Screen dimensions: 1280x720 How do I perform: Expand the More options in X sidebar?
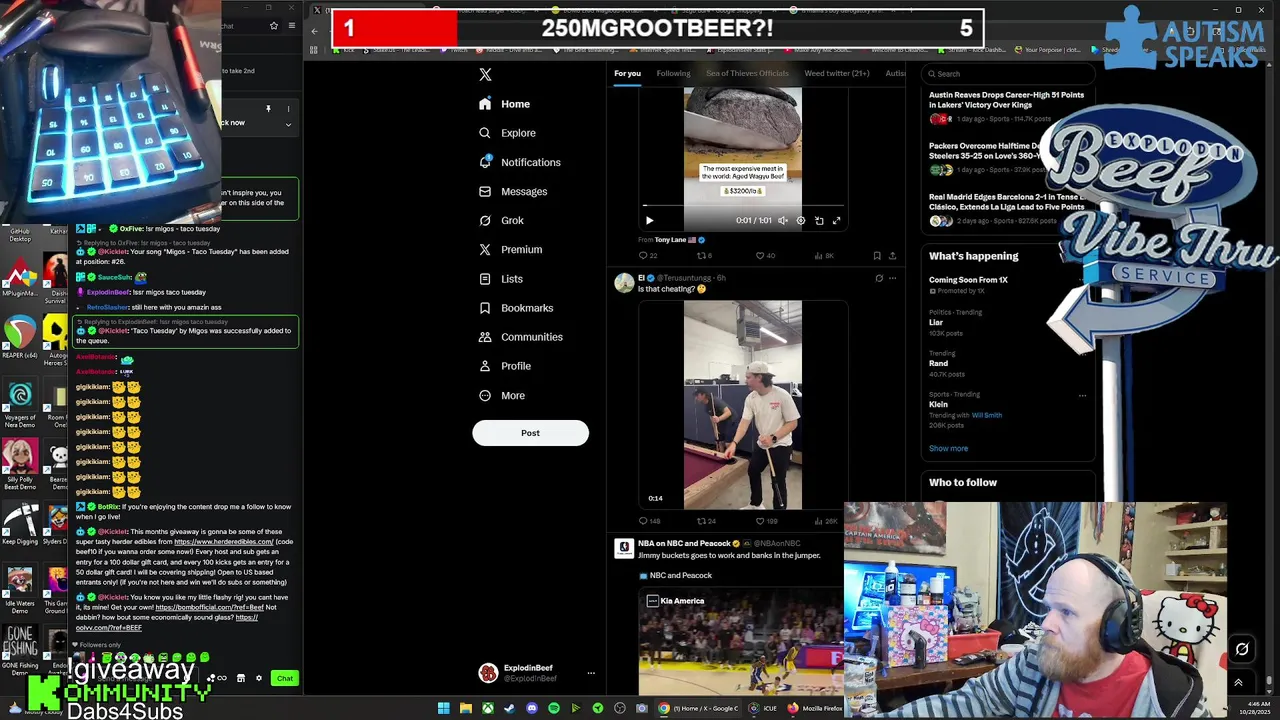(x=502, y=395)
